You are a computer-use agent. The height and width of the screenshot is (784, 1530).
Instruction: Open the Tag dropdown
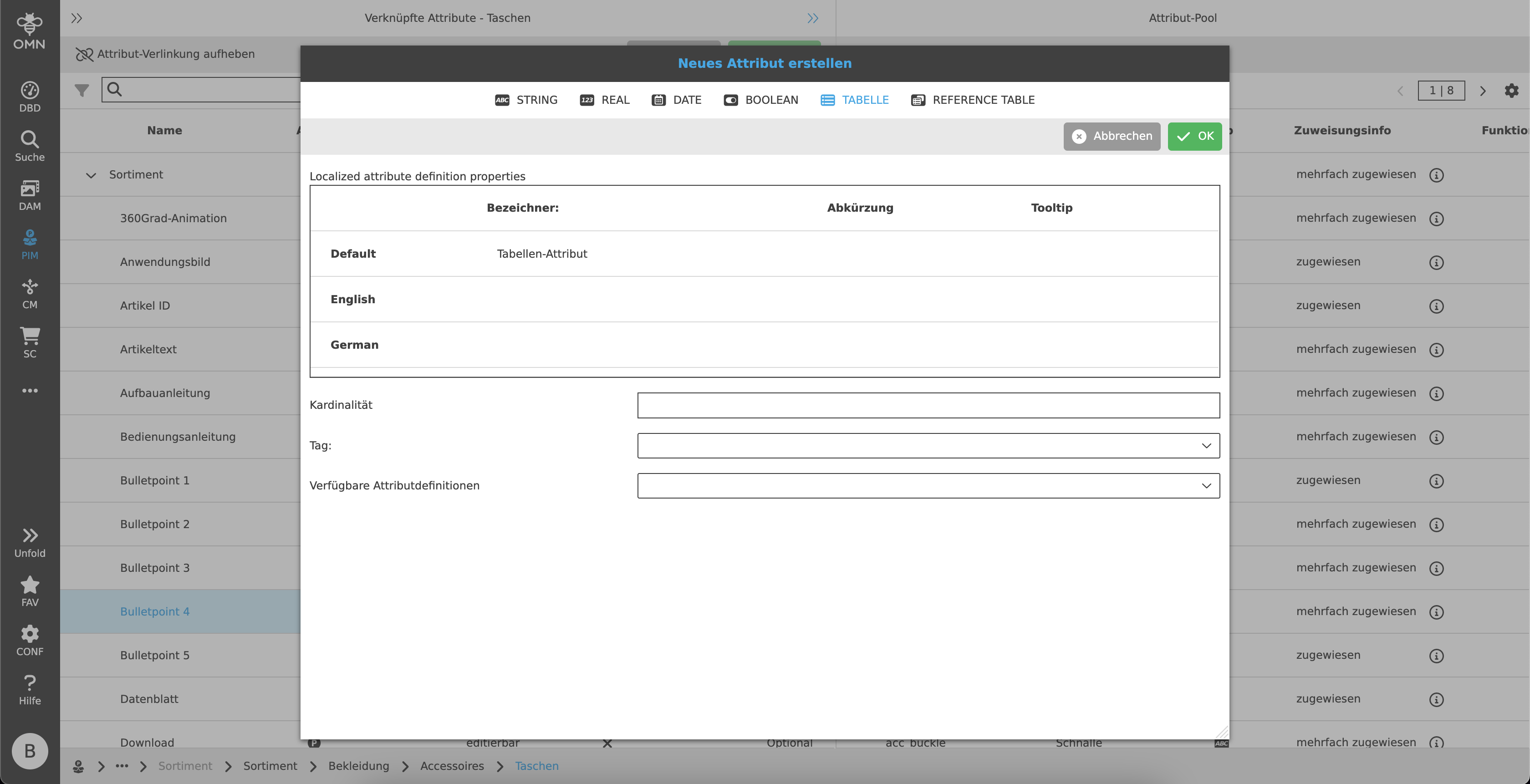tap(928, 445)
